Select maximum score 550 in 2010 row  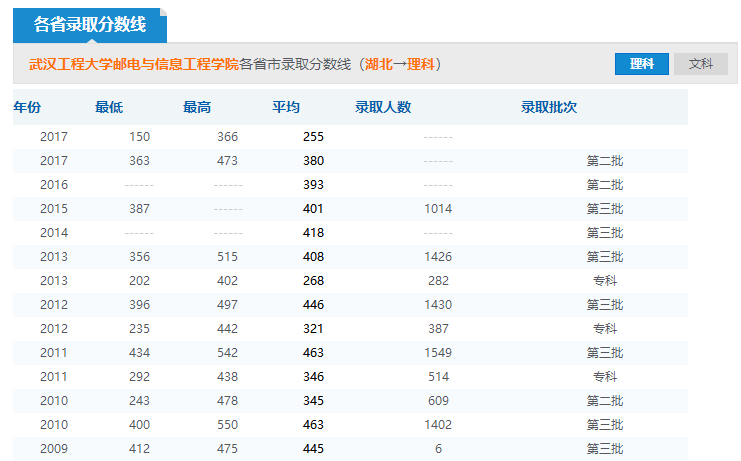coord(227,425)
